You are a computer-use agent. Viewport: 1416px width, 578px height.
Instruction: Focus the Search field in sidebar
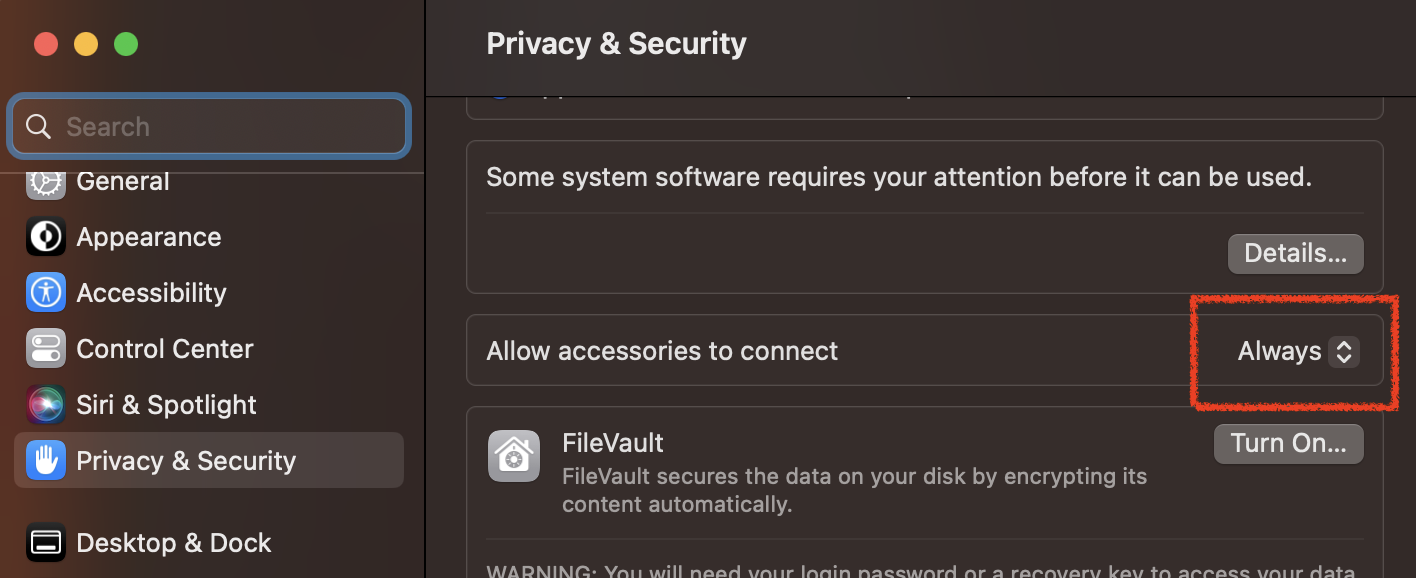coord(209,127)
